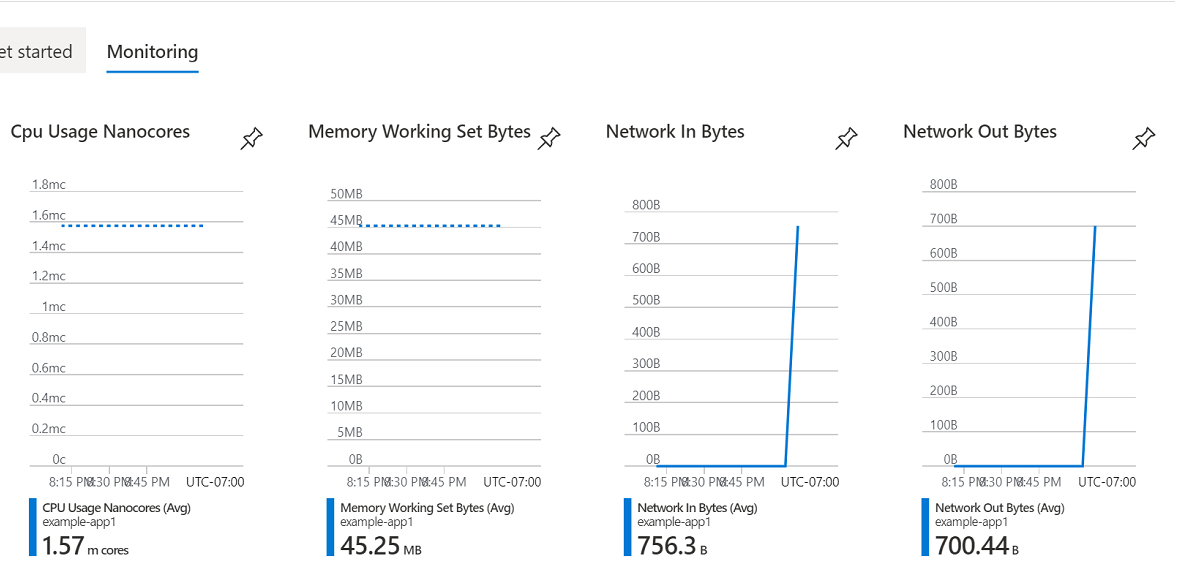Click the Network In Bytes chart title
Viewport: 1185px width, 583px height.
(674, 131)
